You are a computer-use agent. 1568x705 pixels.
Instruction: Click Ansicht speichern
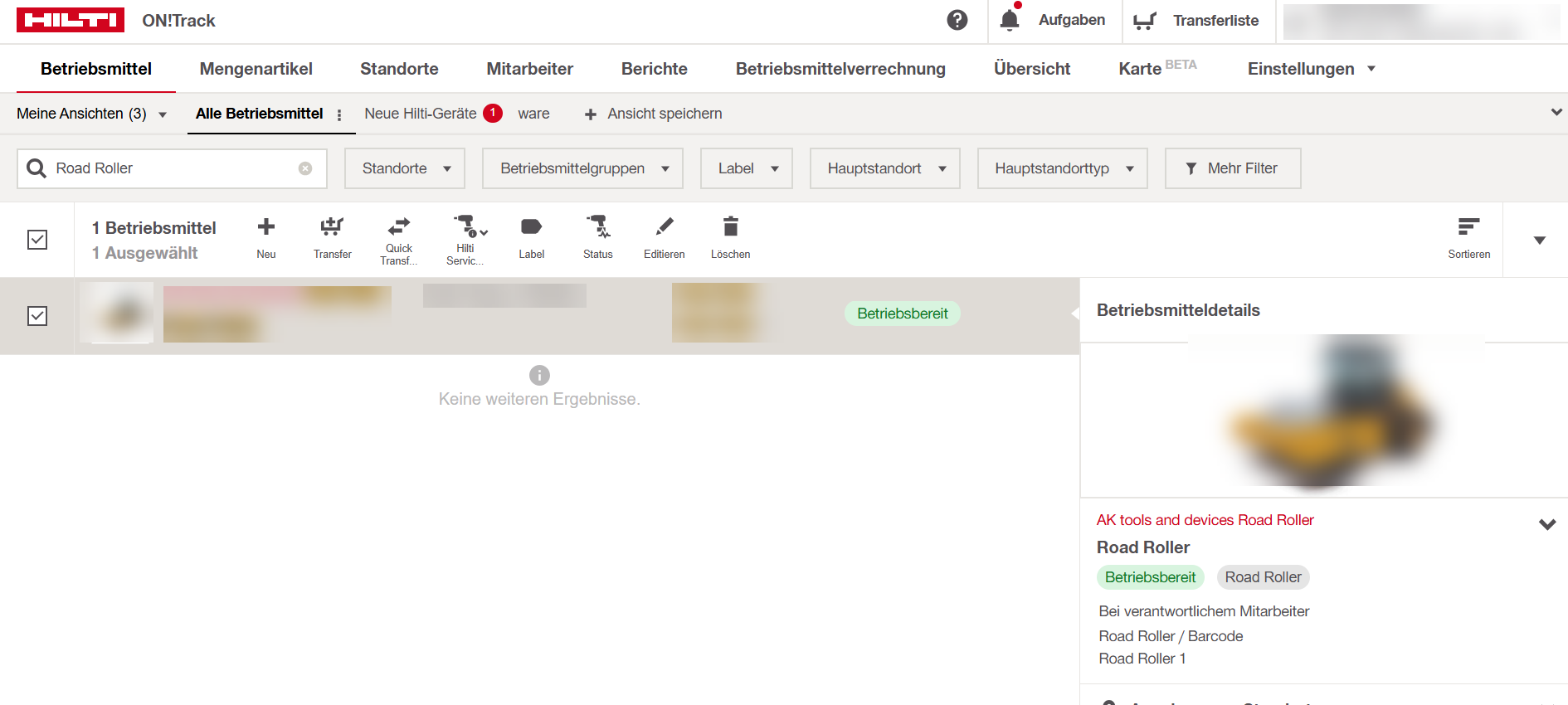[653, 114]
